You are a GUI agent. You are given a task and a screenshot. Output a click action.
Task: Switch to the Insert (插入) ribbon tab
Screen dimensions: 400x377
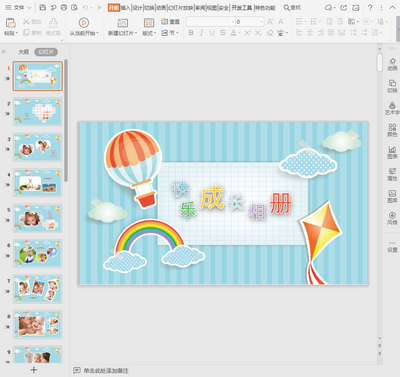(x=126, y=7)
